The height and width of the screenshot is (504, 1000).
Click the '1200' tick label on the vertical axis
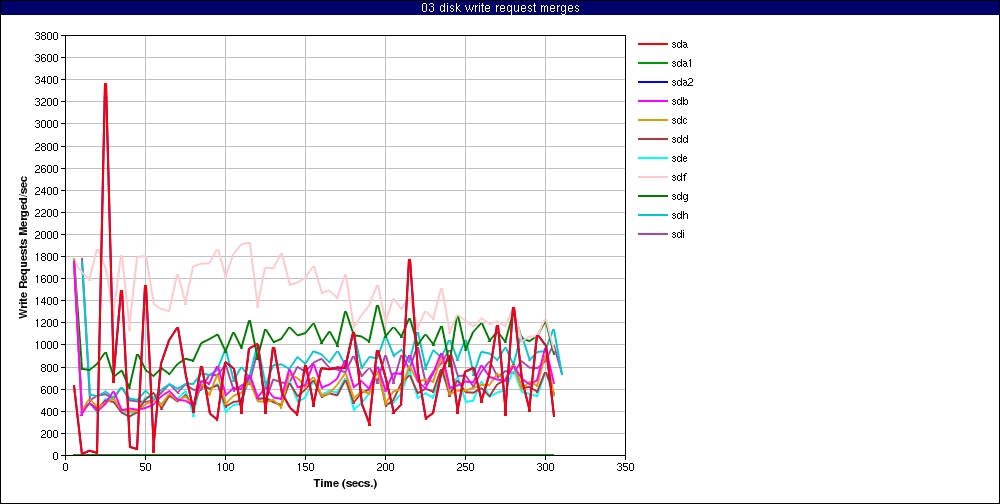[x=48, y=323]
